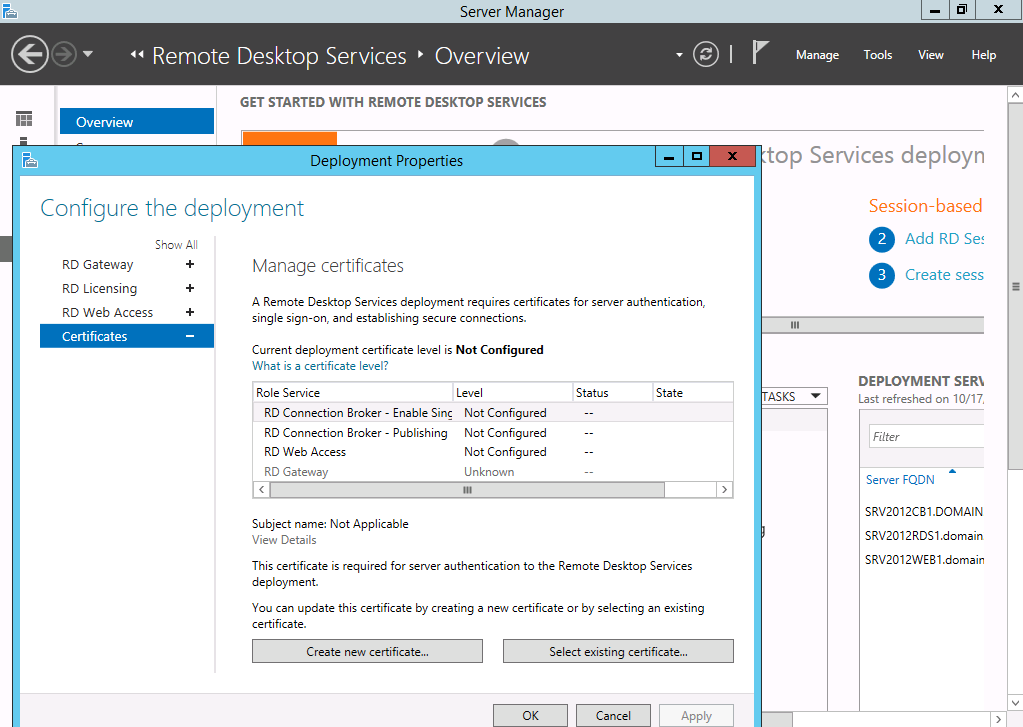Select Overview in the left navigation
The width and height of the screenshot is (1023, 727).
[x=137, y=121]
